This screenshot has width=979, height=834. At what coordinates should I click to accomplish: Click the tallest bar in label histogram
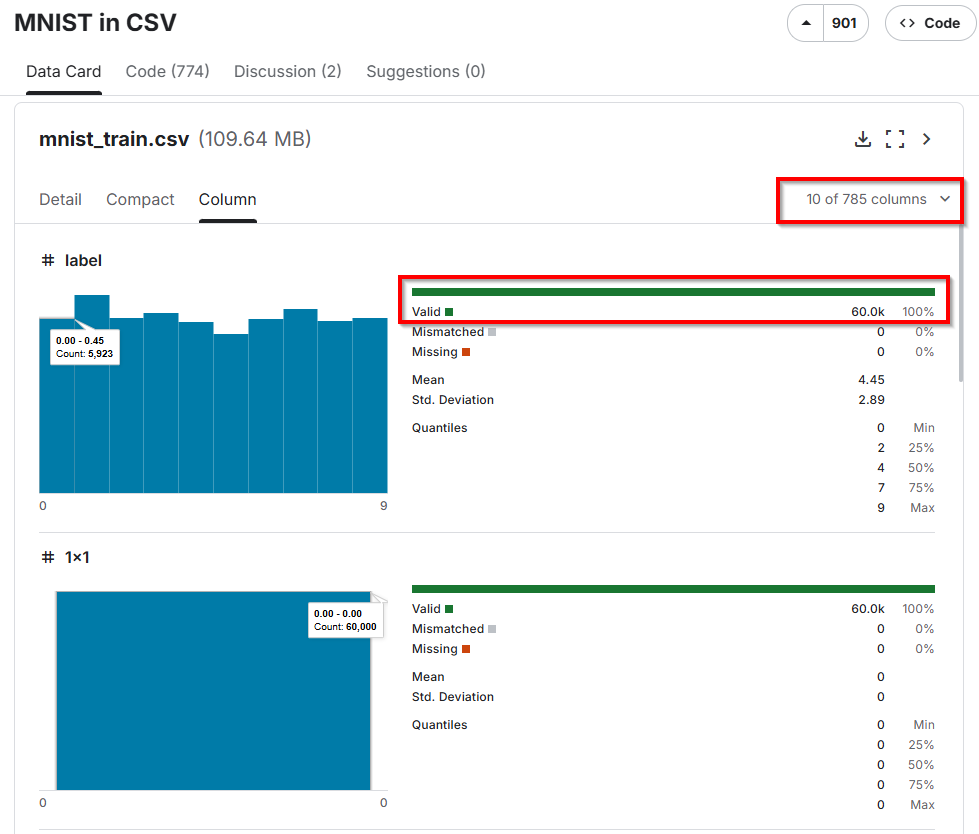[x=92, y=420]
